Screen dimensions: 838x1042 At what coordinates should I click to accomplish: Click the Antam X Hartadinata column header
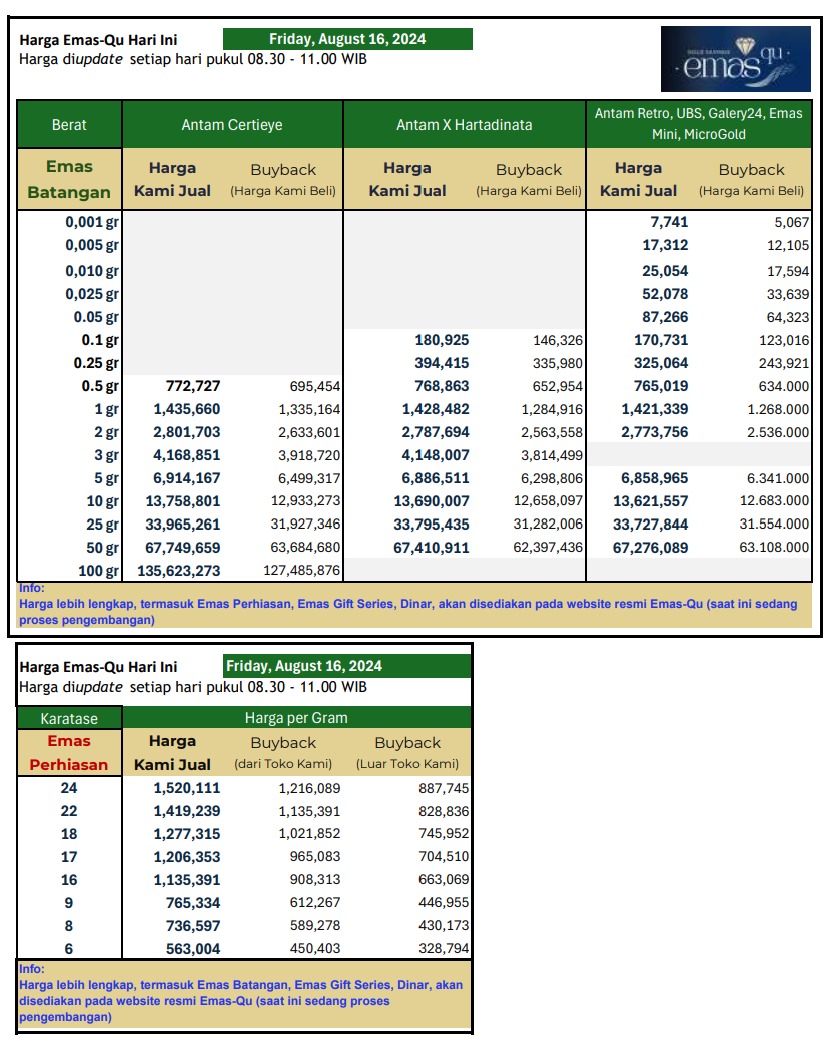pyautogui.click(x=464, y=124)
